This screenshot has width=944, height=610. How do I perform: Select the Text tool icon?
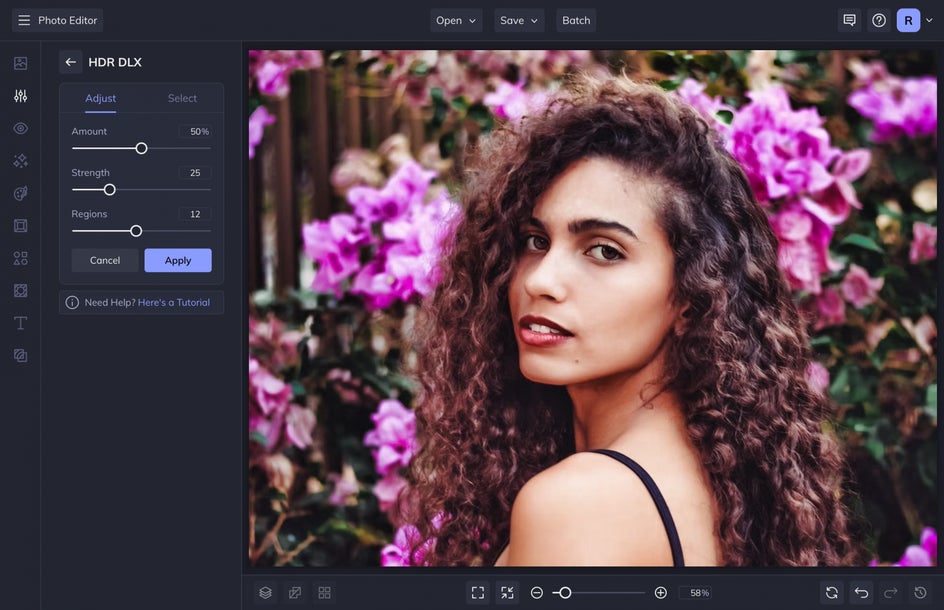coord(20,323)
